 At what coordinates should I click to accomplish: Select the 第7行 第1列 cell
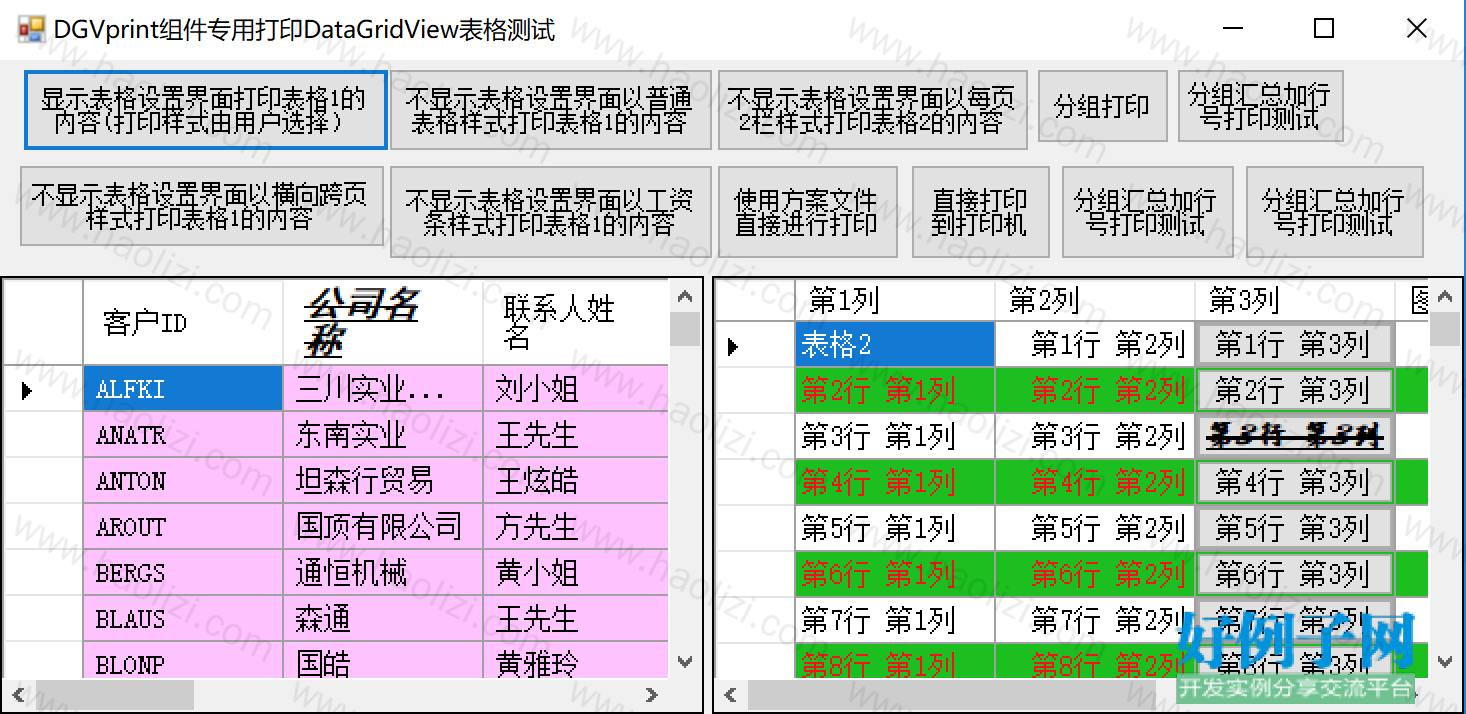pos(895,620)
